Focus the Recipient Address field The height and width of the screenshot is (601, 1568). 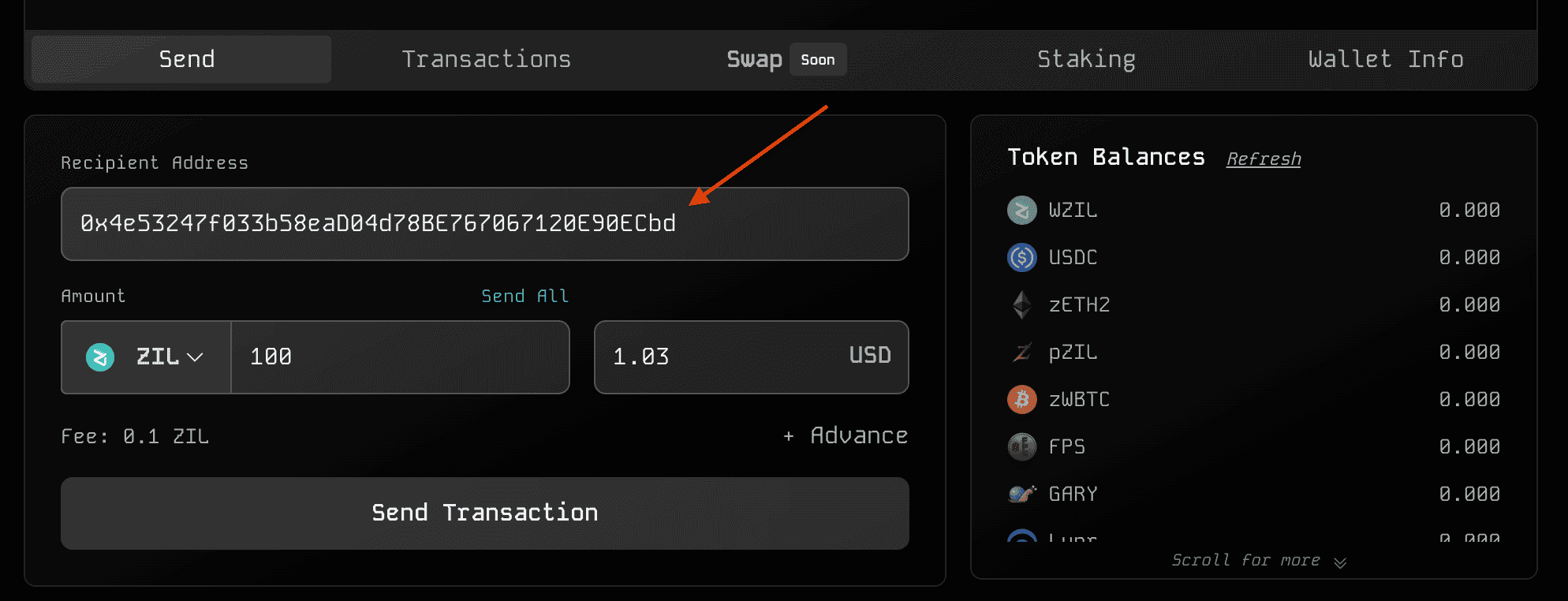click(x=485, y=224)
